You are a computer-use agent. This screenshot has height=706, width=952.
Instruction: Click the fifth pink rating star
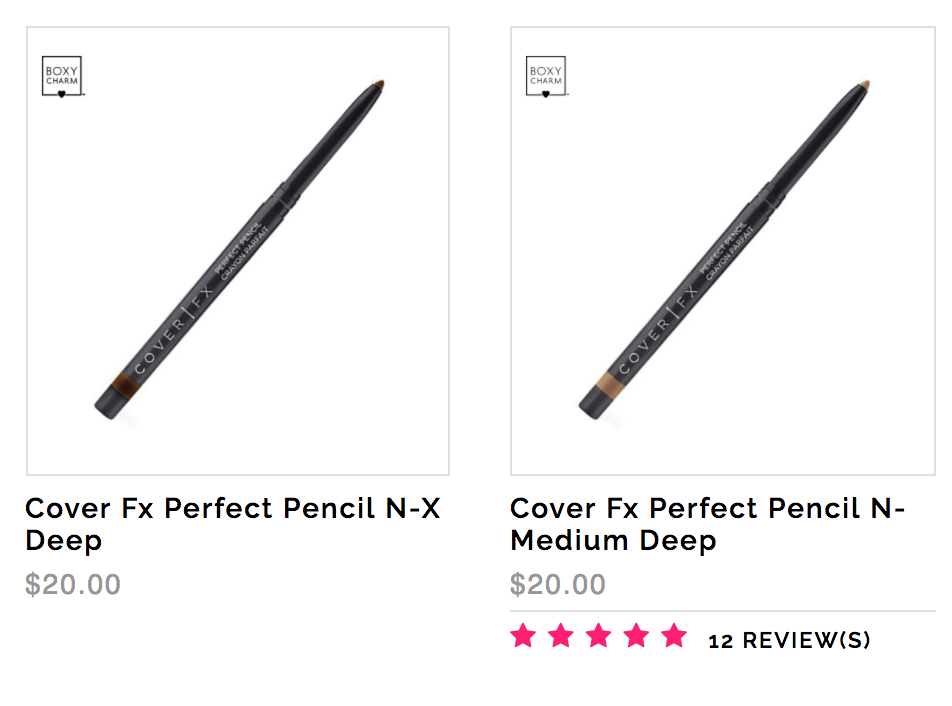click(674, 636)
